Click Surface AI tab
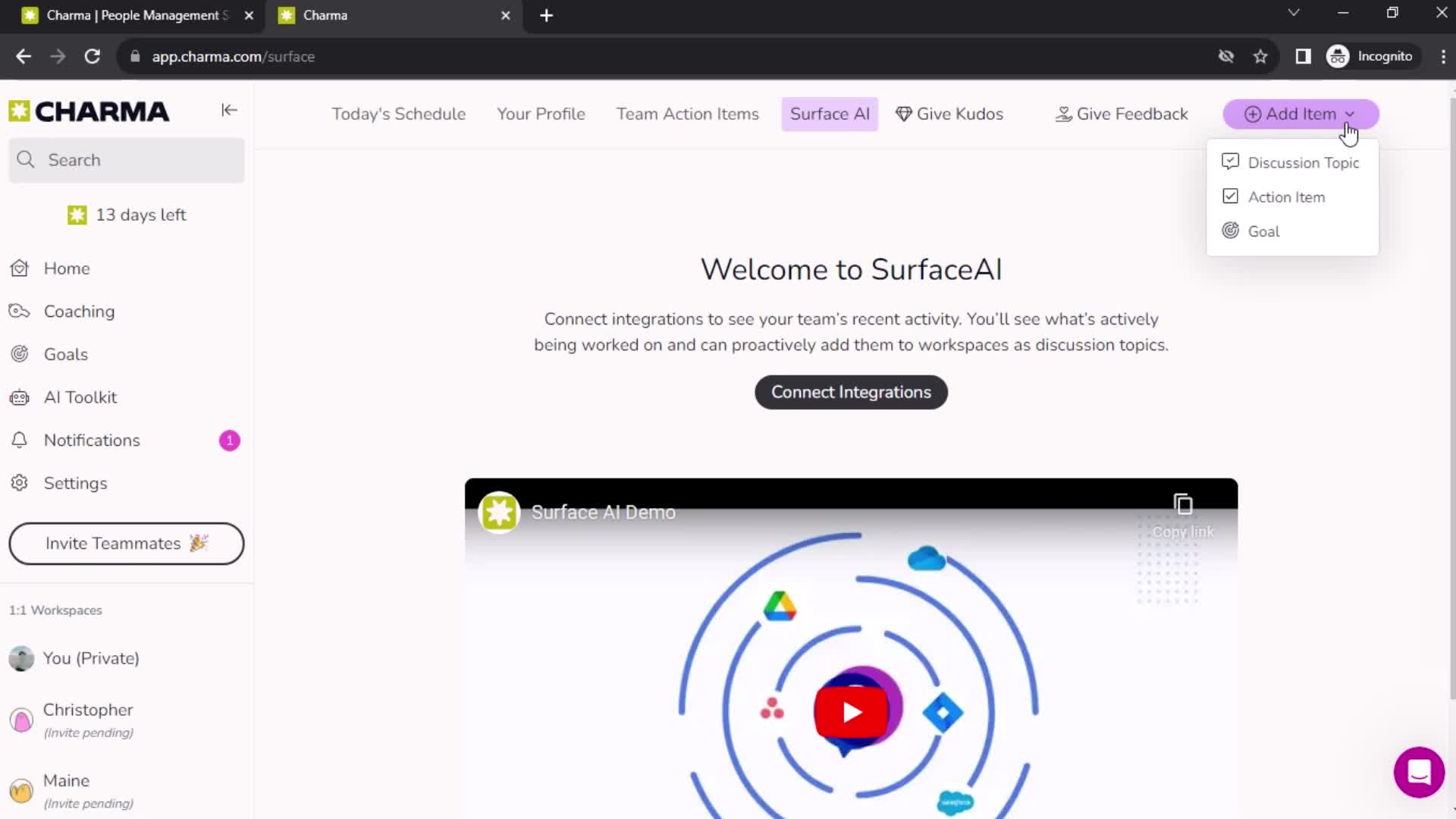Image resolution: width=1456 pixels, height=819 pixels. coord(830,113)
